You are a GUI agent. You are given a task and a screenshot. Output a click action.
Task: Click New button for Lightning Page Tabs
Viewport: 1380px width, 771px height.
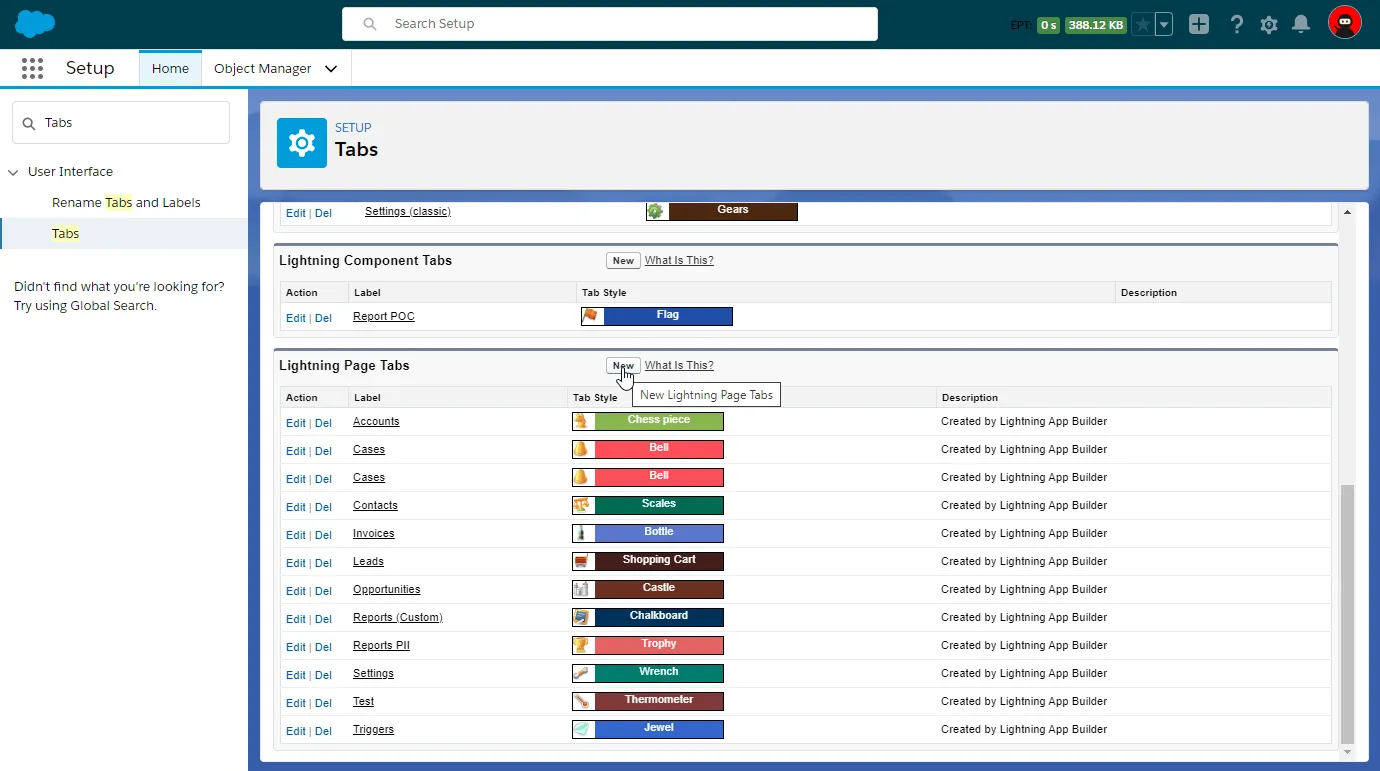(x=623, y=366)
